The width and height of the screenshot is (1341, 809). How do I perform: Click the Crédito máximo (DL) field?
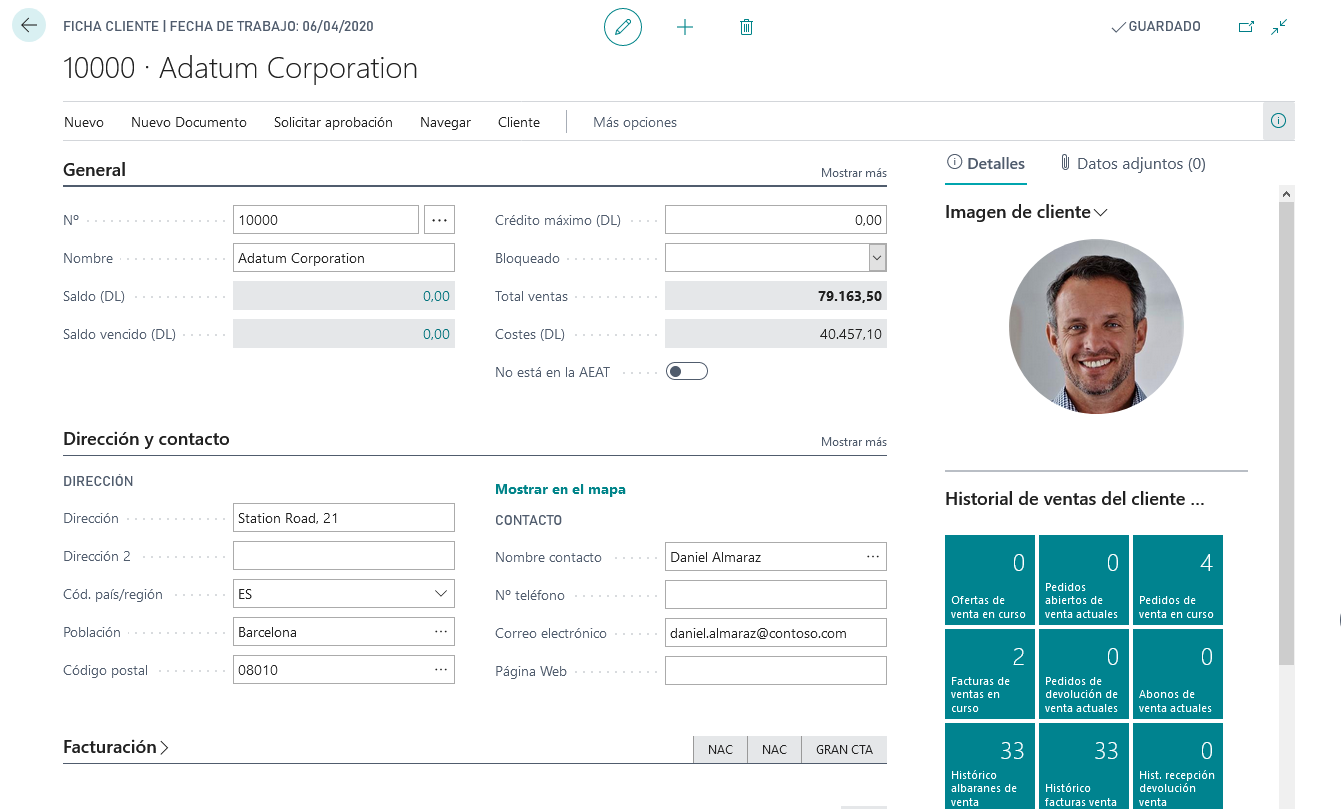[x=776, y=220]
